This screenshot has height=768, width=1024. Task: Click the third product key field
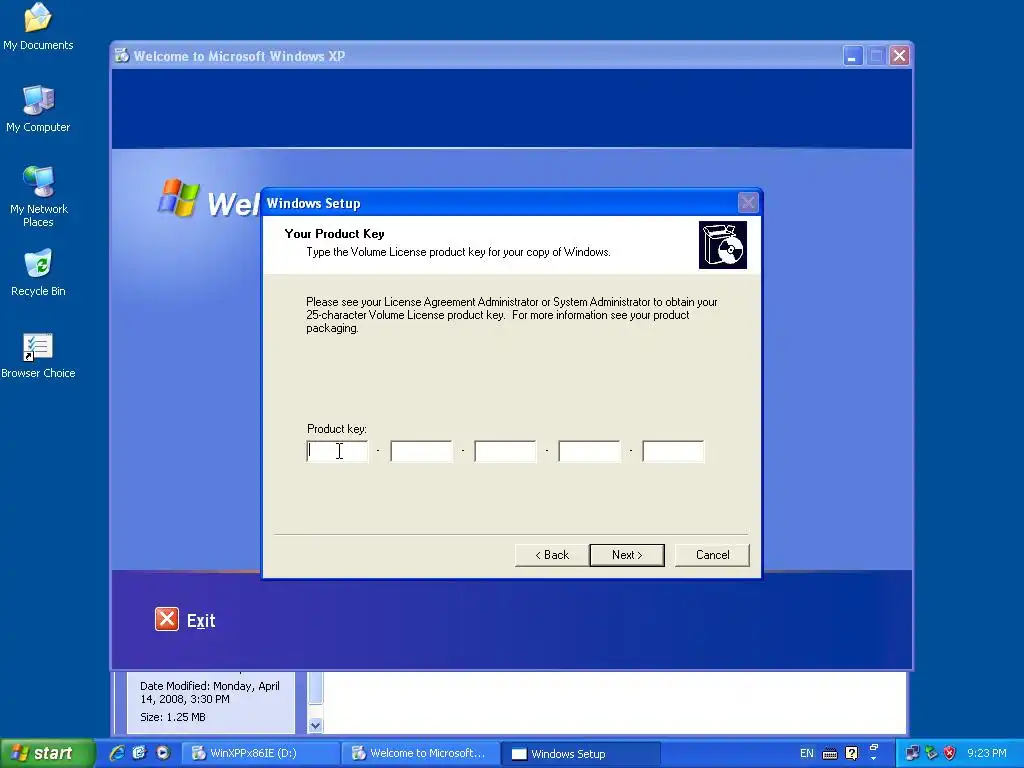505,451
